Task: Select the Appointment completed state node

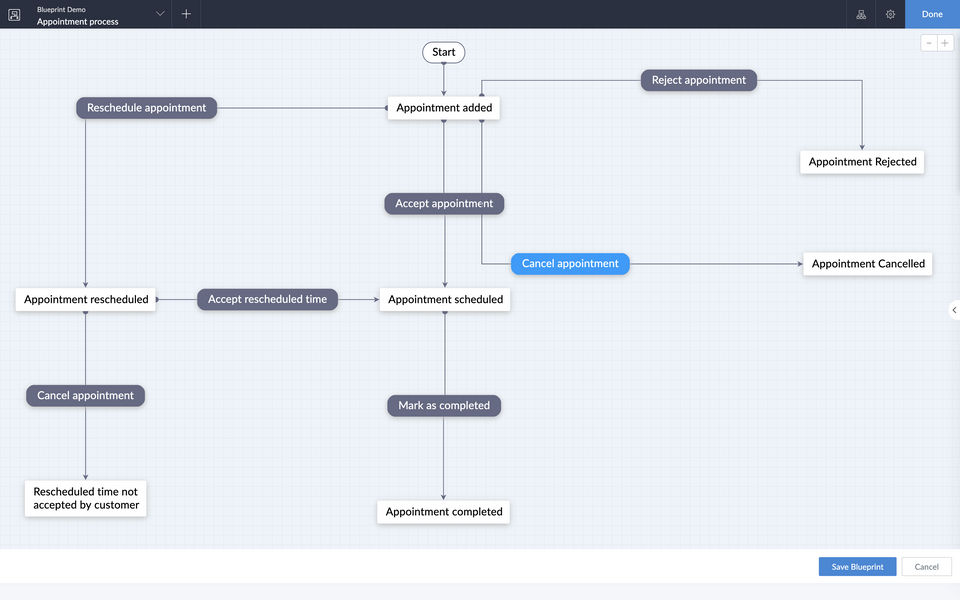Action: point(444,512)
